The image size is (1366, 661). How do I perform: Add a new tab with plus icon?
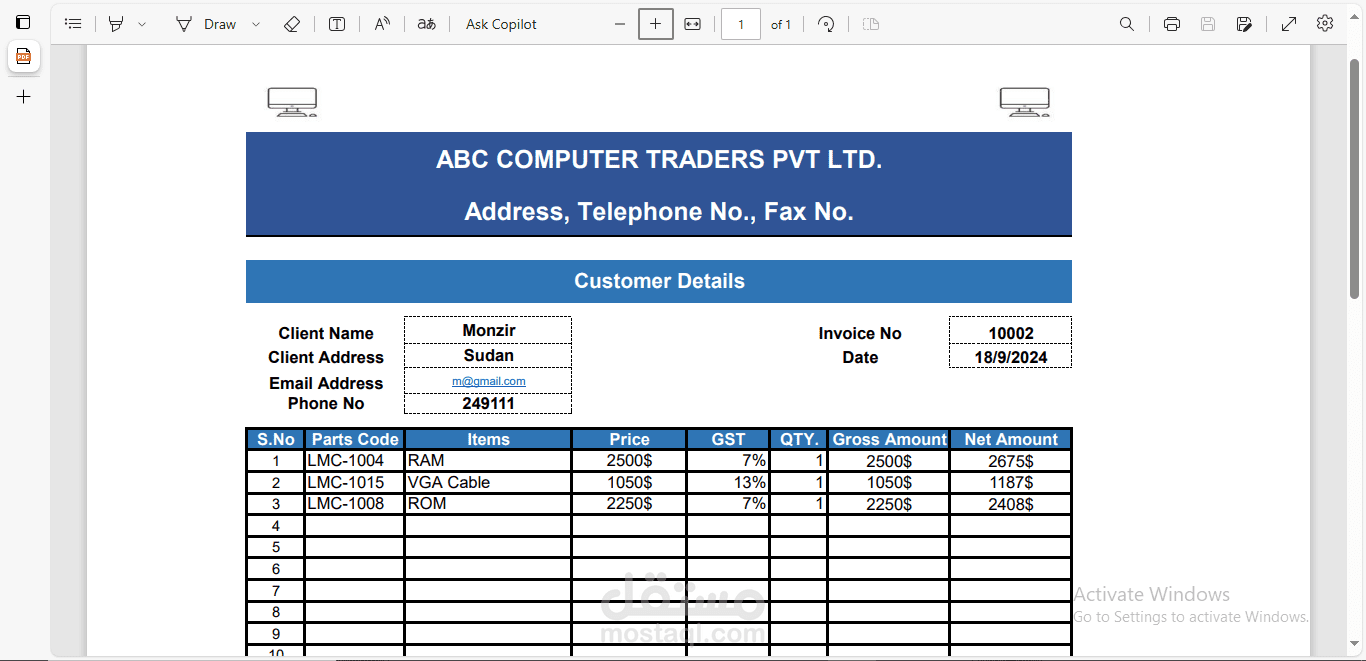(23, 97)
